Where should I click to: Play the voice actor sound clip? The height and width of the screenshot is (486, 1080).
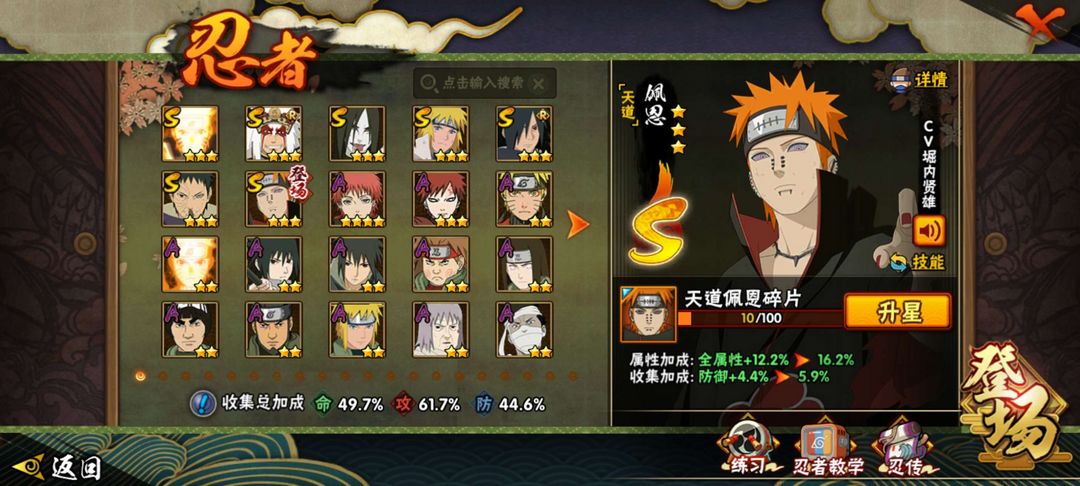pos(929,231)
